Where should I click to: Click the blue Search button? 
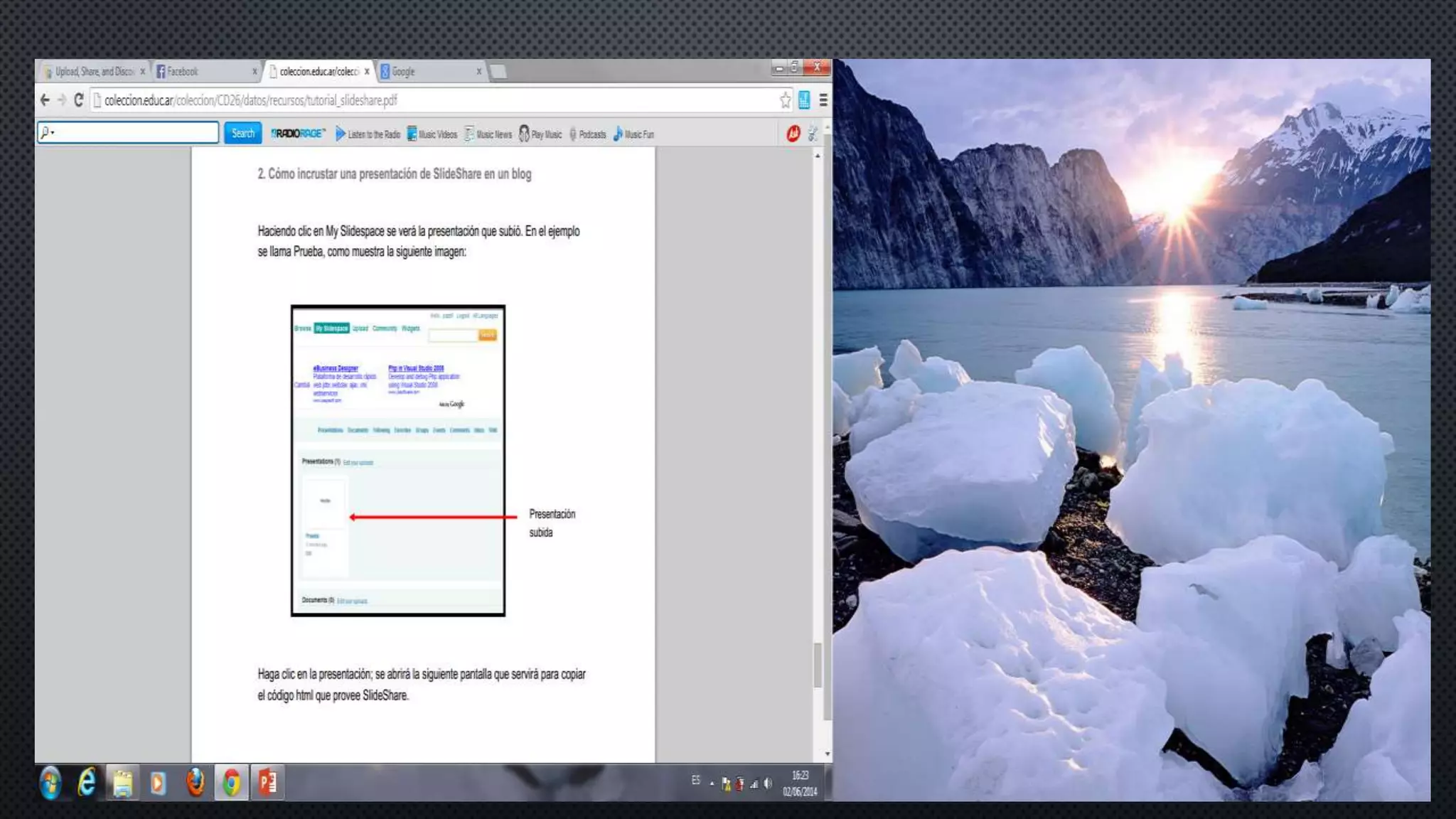[x=243, y=133]
